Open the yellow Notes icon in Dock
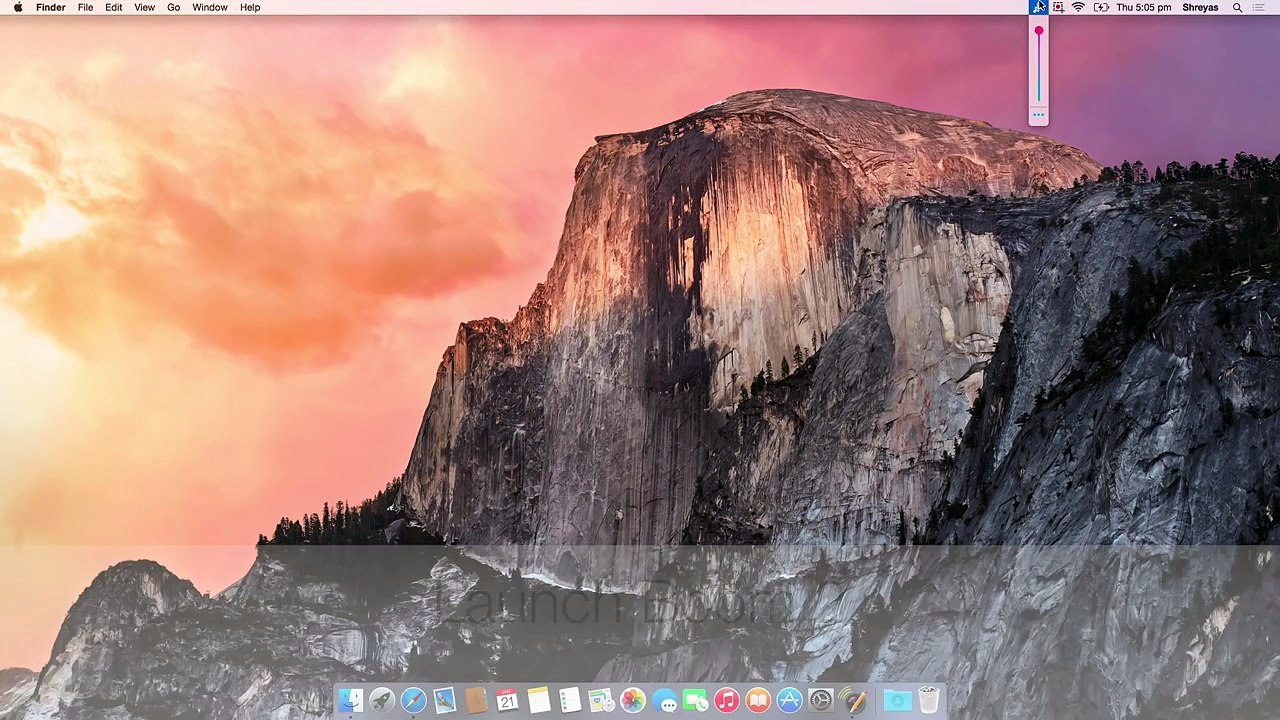The height and width of the screenshot is (720, 1280). (538, 700)
